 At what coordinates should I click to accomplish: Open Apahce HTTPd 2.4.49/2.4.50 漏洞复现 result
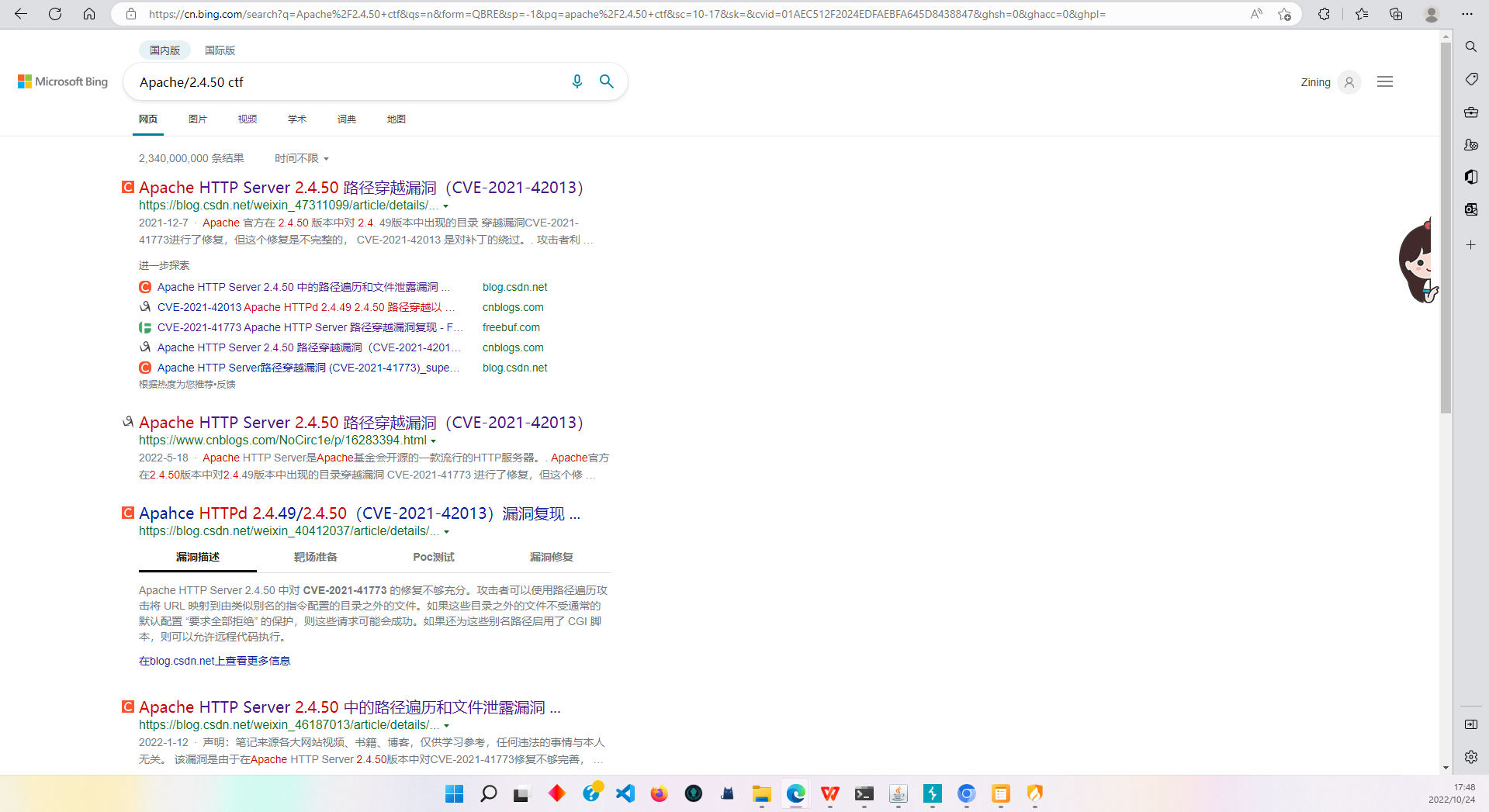[359, 513]
